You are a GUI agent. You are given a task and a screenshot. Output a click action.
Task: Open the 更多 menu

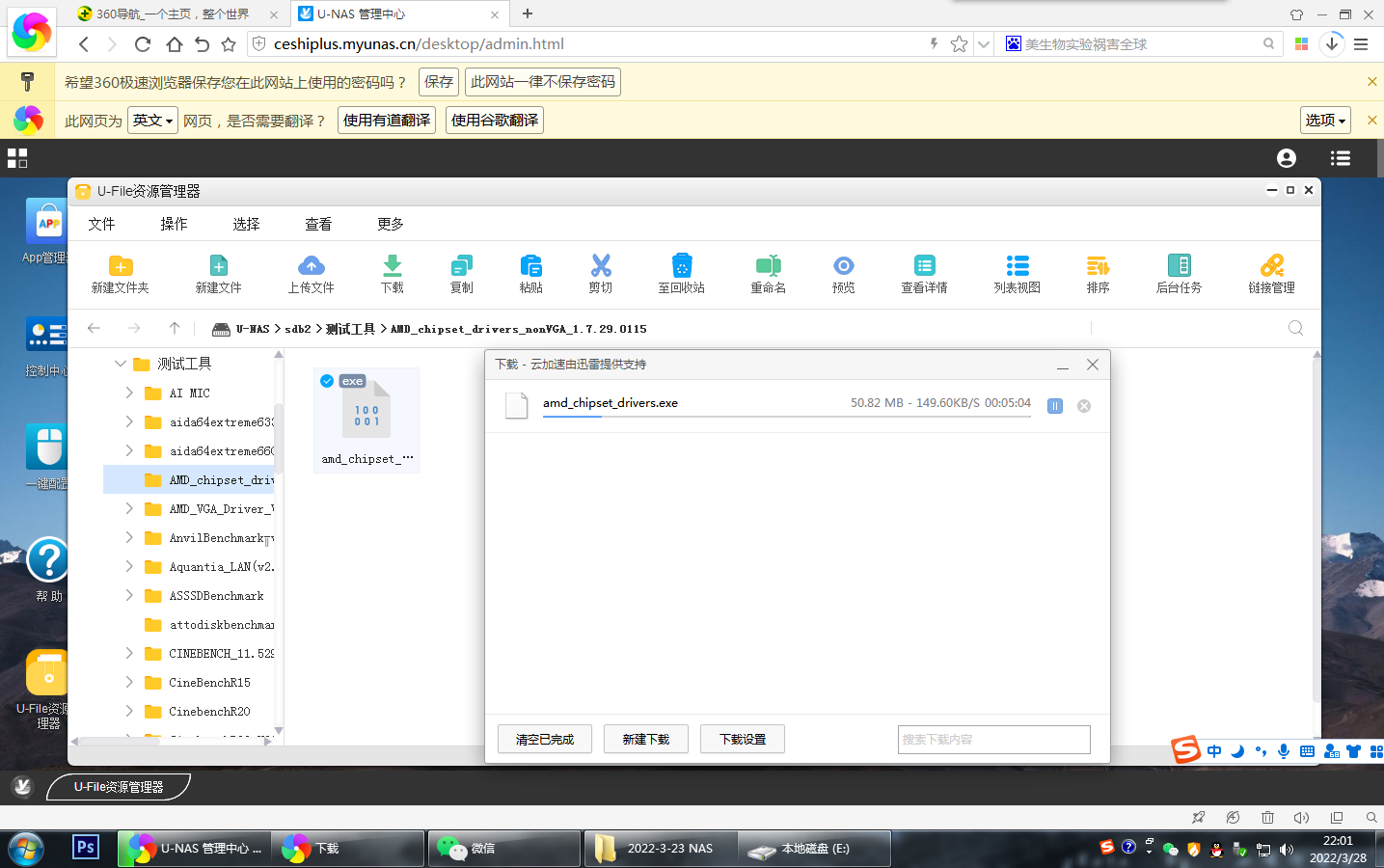tap(390, 223)
